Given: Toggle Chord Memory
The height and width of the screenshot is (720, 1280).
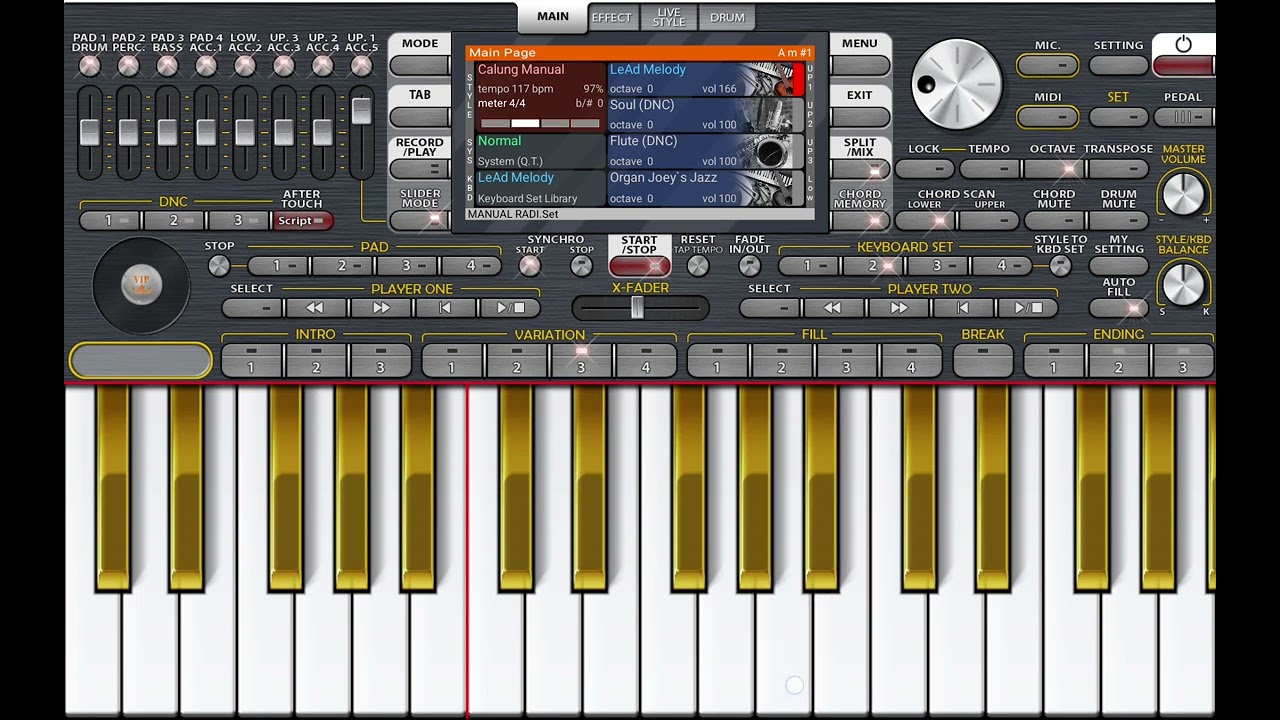Looking at the screenshot, I should pos(860,221).
